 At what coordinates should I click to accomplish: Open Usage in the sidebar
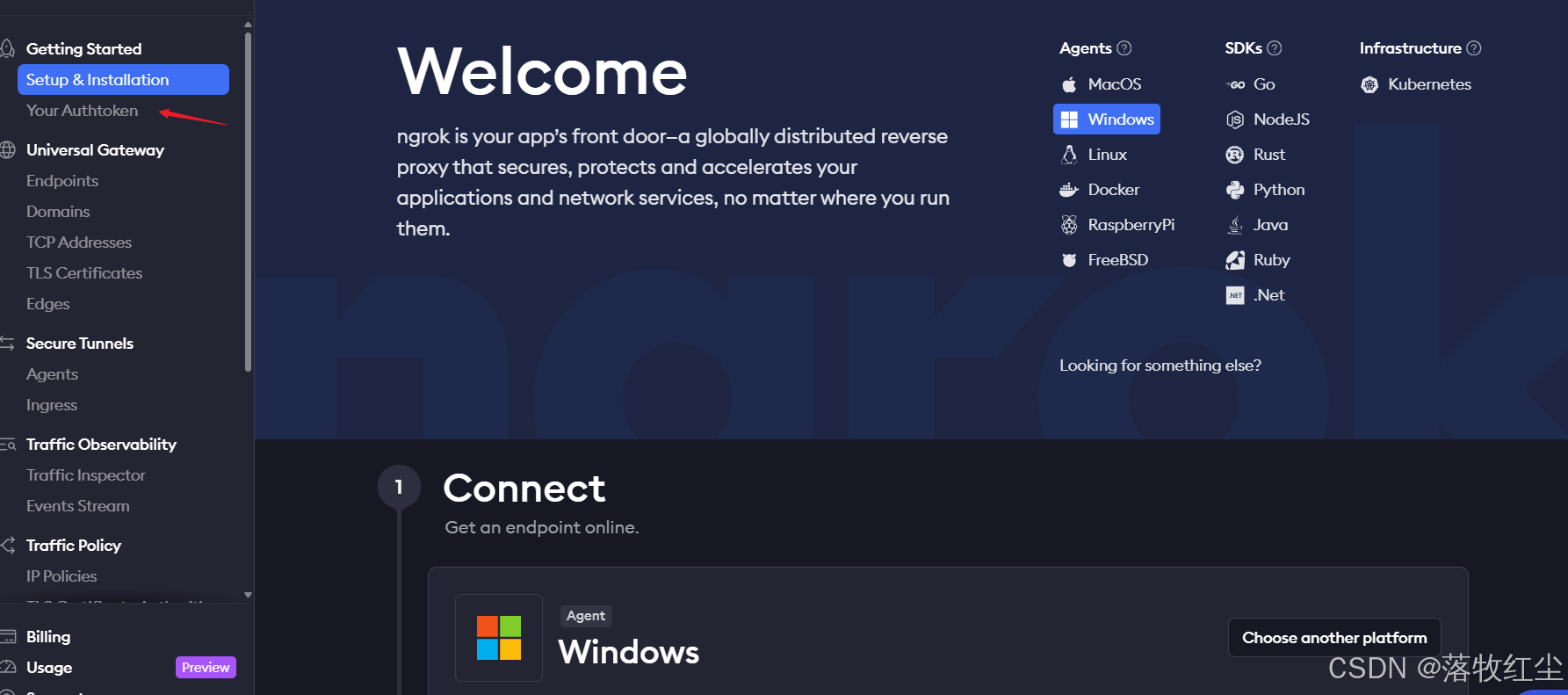pyautogui.click(x=49, y=668)
